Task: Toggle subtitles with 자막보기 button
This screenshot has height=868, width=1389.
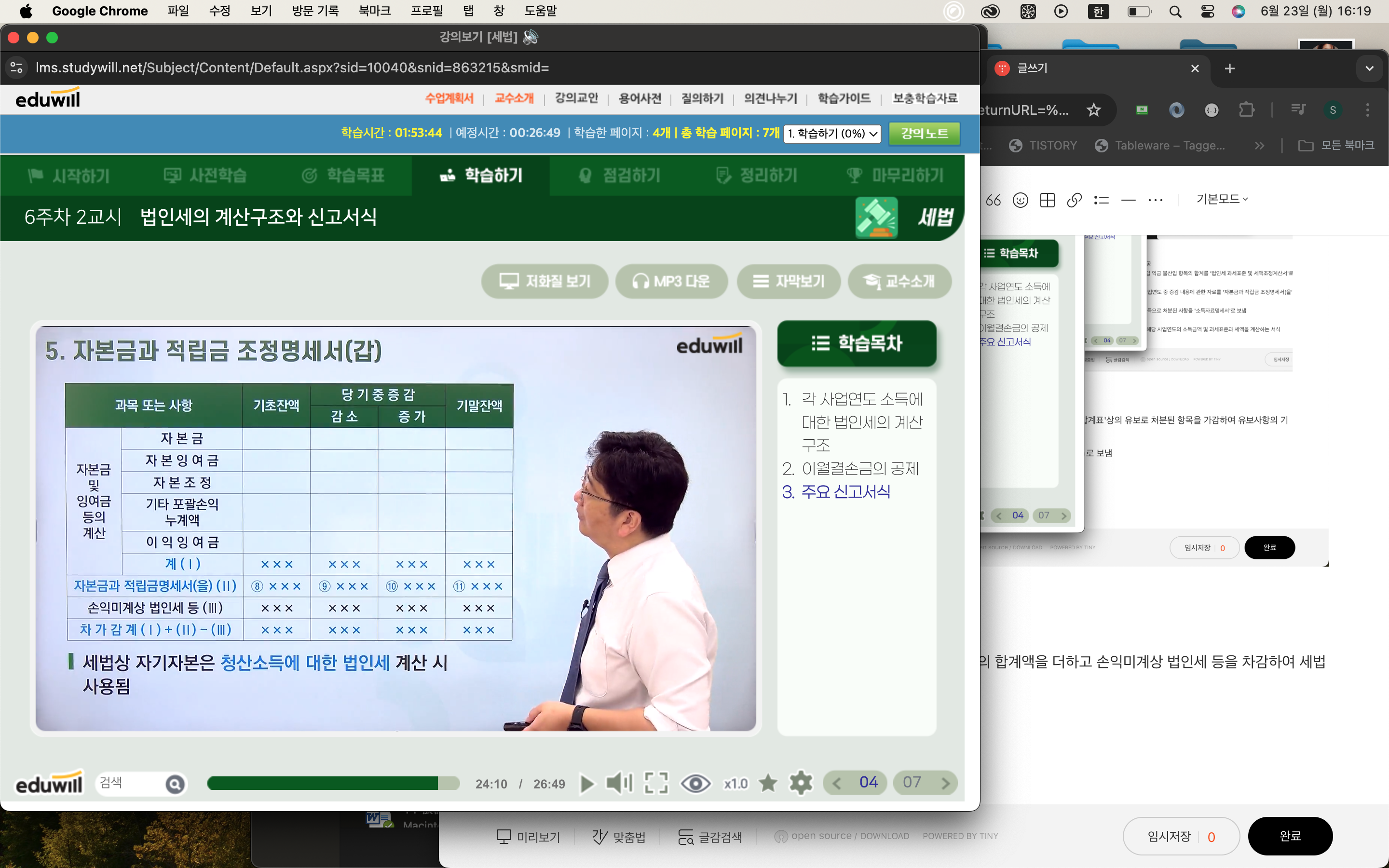Action: click(789, 281)
